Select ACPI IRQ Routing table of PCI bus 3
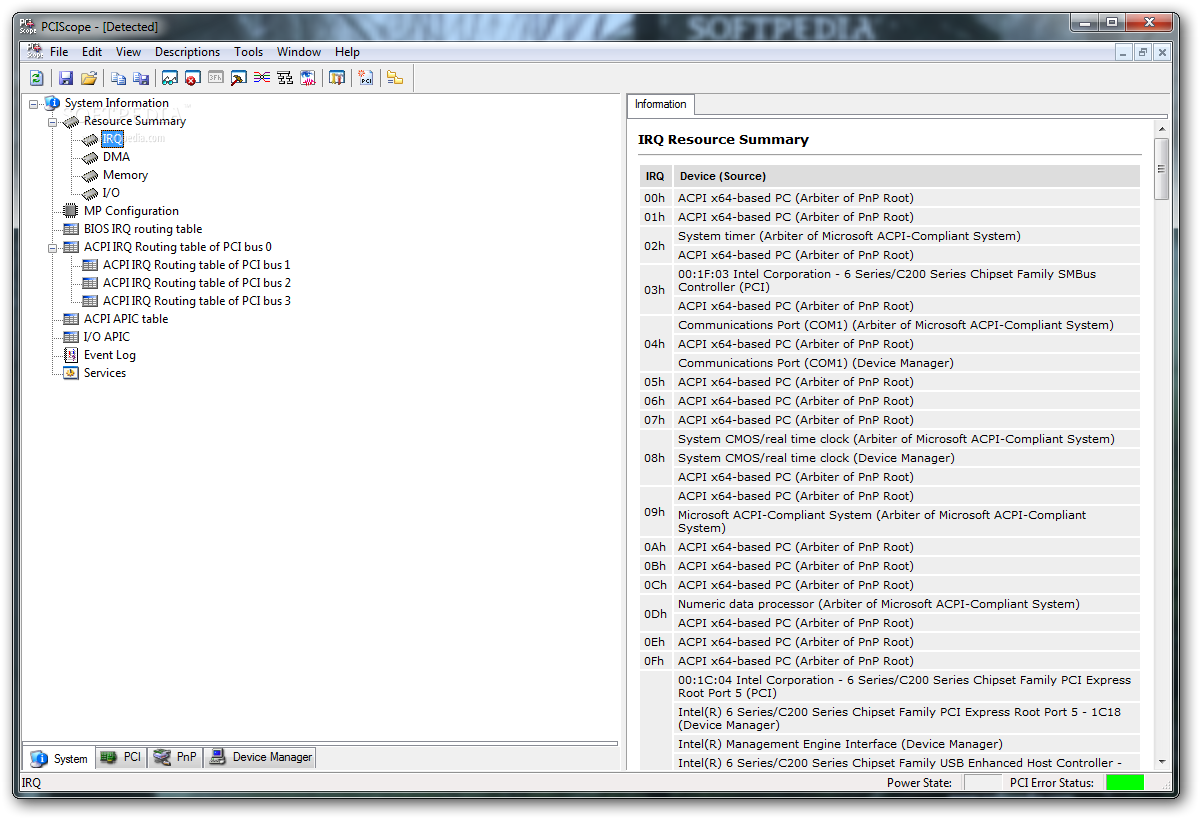This screenshot has width=1200, height=819. pos(197,301)
